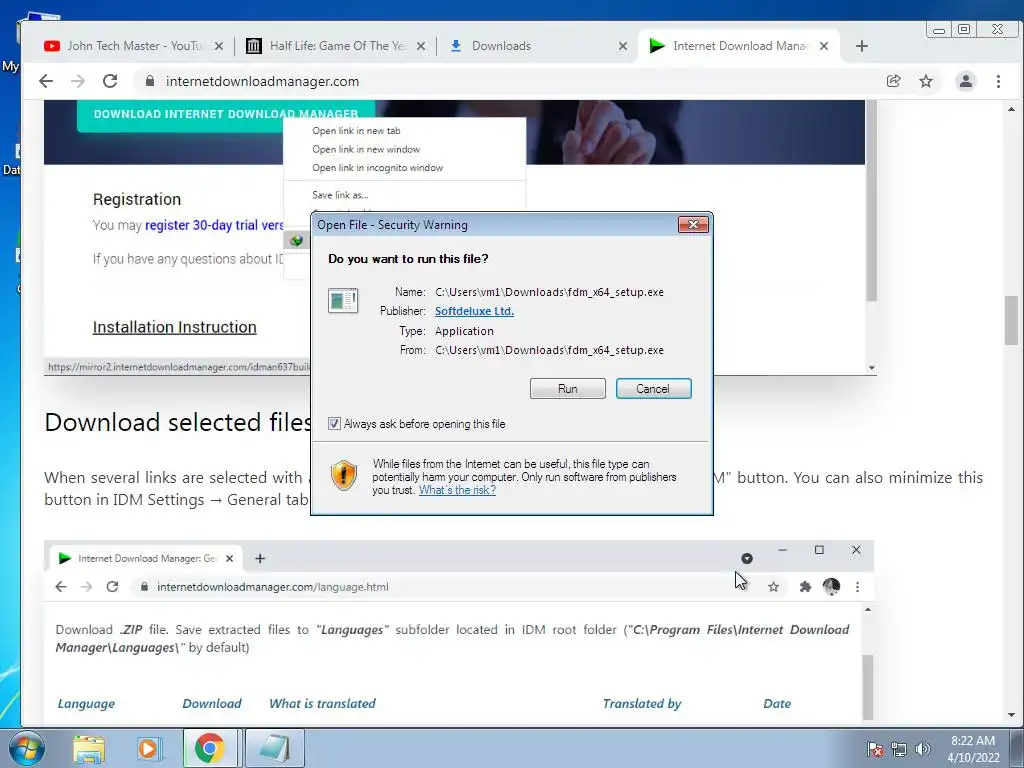The height and width of the screenshot is (768, 1024).
Task: Choose Open link in new tab
Action: tap(356, 131)
